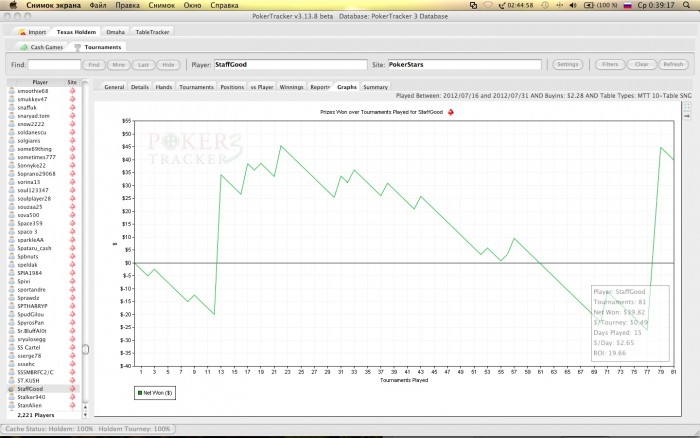Click the Clear filters button
Viewport: 700px width, 438px height.
click(x=642, y=64)
